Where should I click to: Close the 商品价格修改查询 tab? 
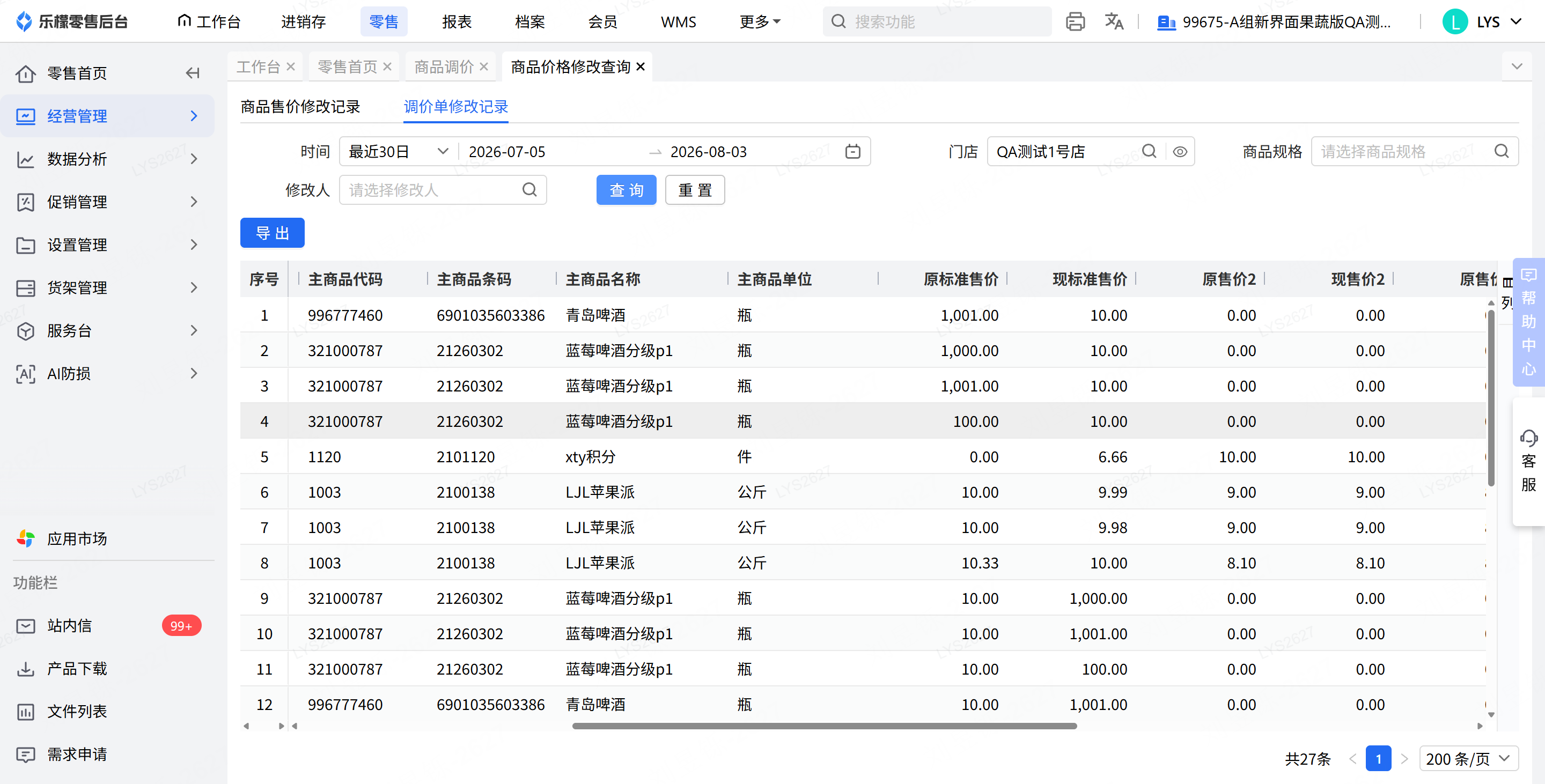pos(641,66)
